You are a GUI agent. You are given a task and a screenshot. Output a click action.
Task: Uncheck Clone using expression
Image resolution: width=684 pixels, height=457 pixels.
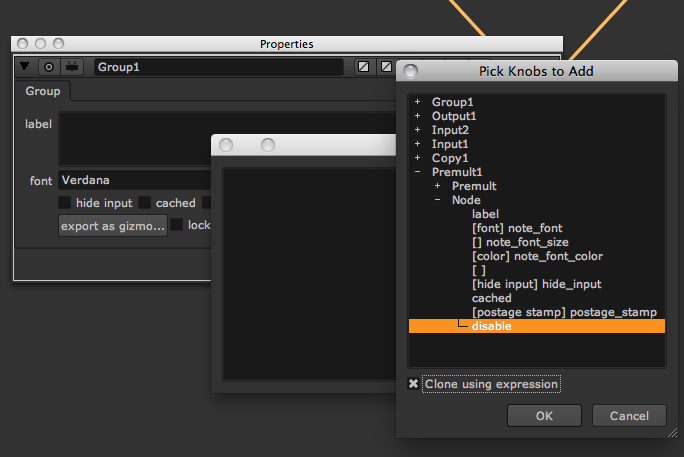413,383
